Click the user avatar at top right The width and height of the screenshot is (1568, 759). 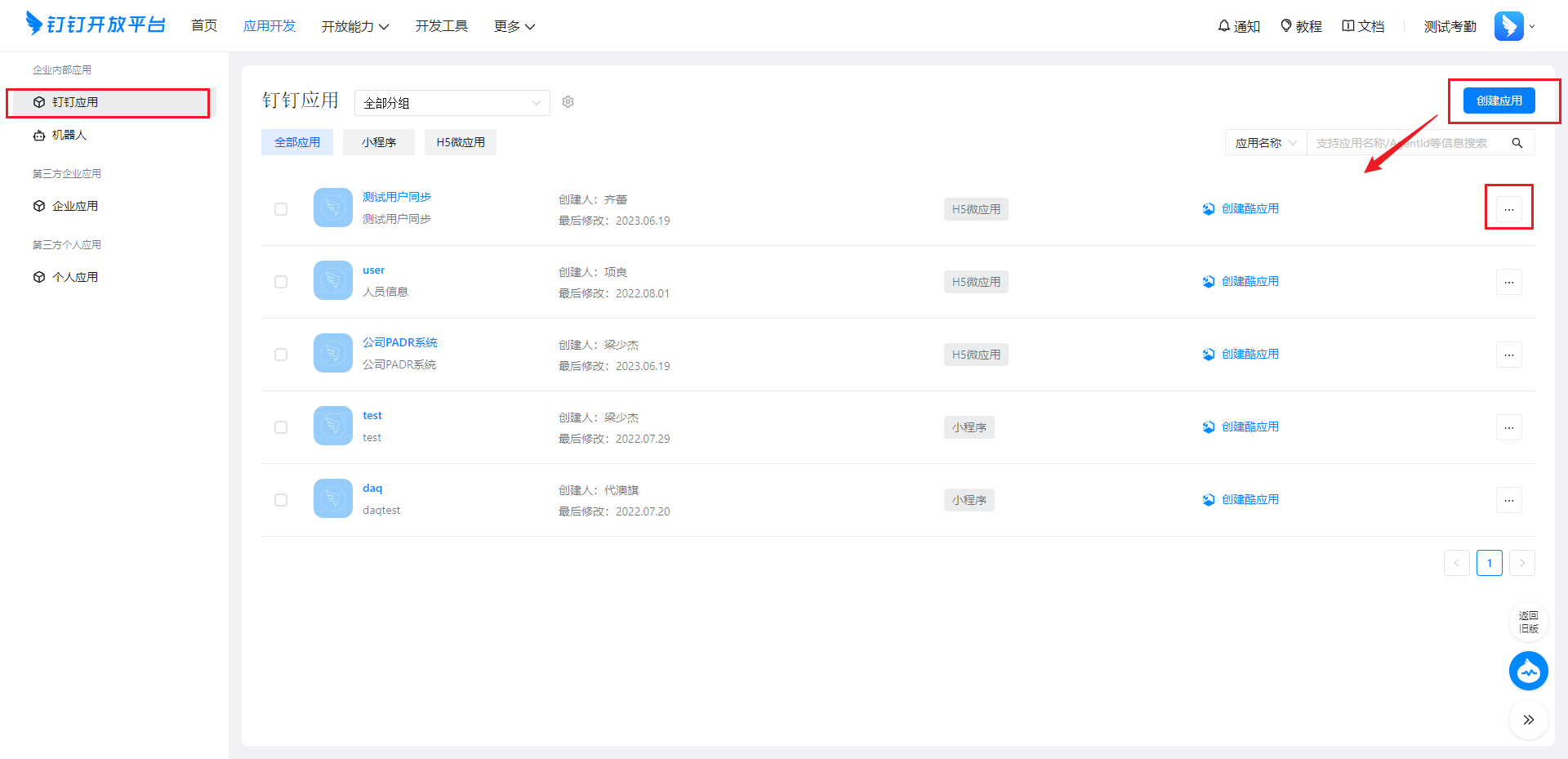coord(1509,26)
